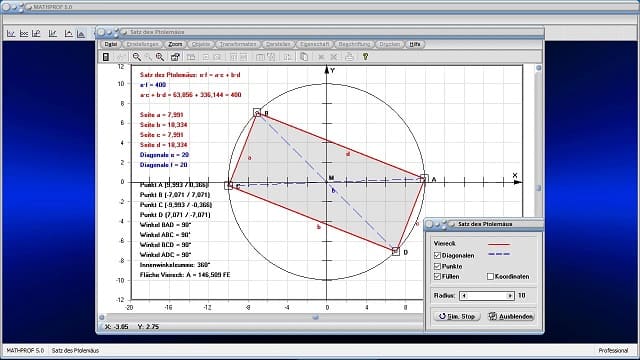The image size is (640, 360).
Task: Click point handle D on the circle
Action: (x=396, y=251)
